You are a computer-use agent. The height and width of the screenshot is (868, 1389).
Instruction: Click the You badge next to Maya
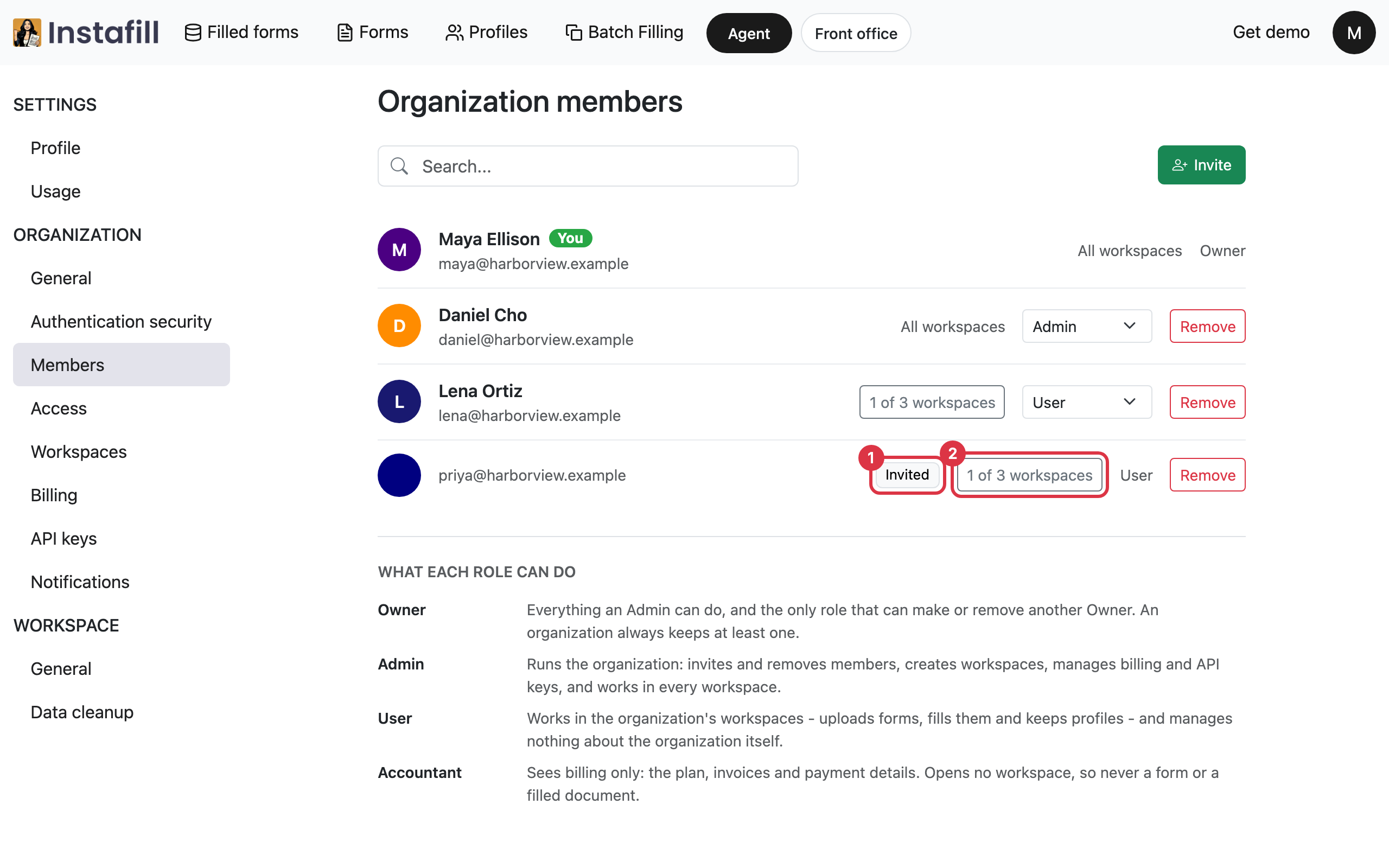click(570, 238)
